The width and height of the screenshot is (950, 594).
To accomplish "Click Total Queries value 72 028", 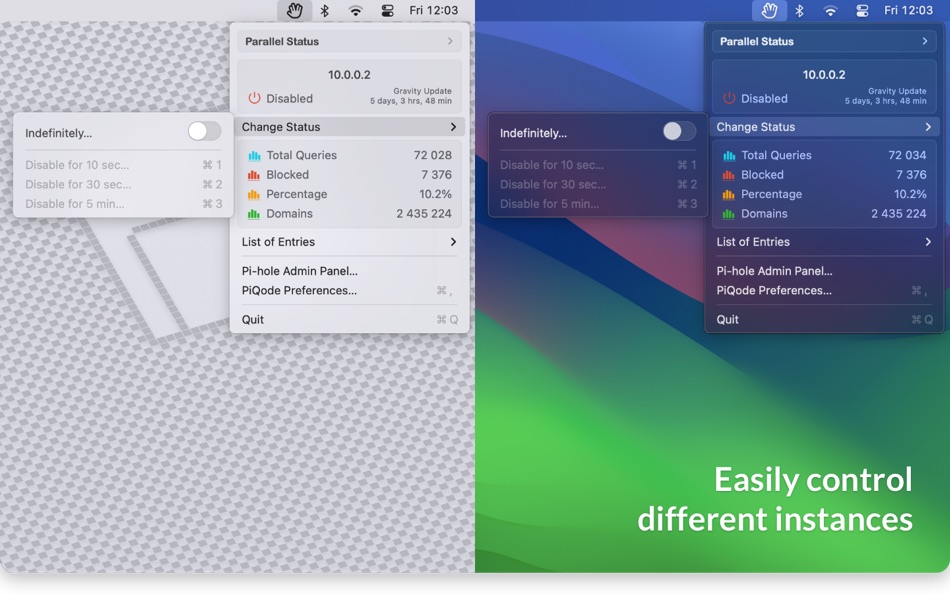I will pos(433,155).
